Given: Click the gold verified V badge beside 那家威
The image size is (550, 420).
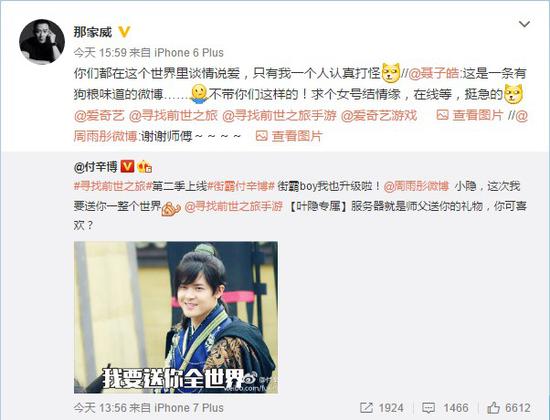Looking at the screenshot, I should tap(124, 32).
